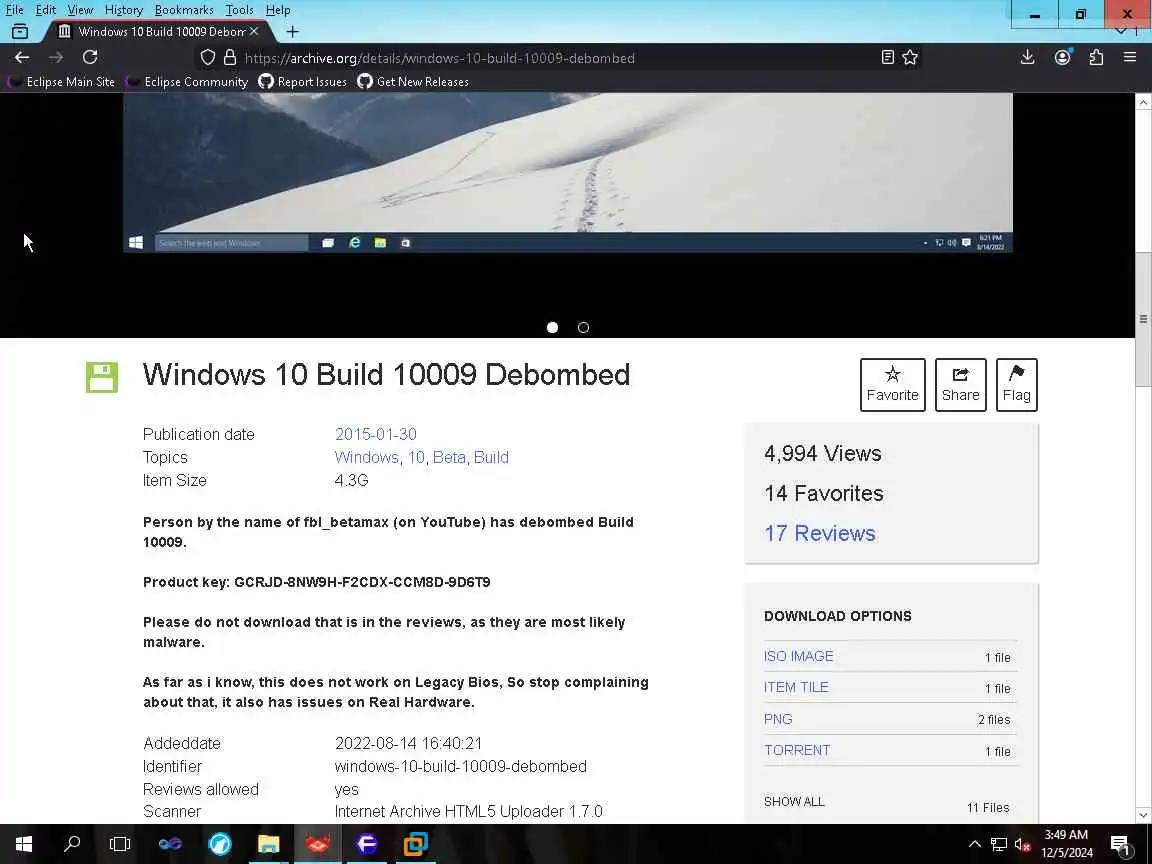Open the purple F app on the taskbar

point(366,844)
